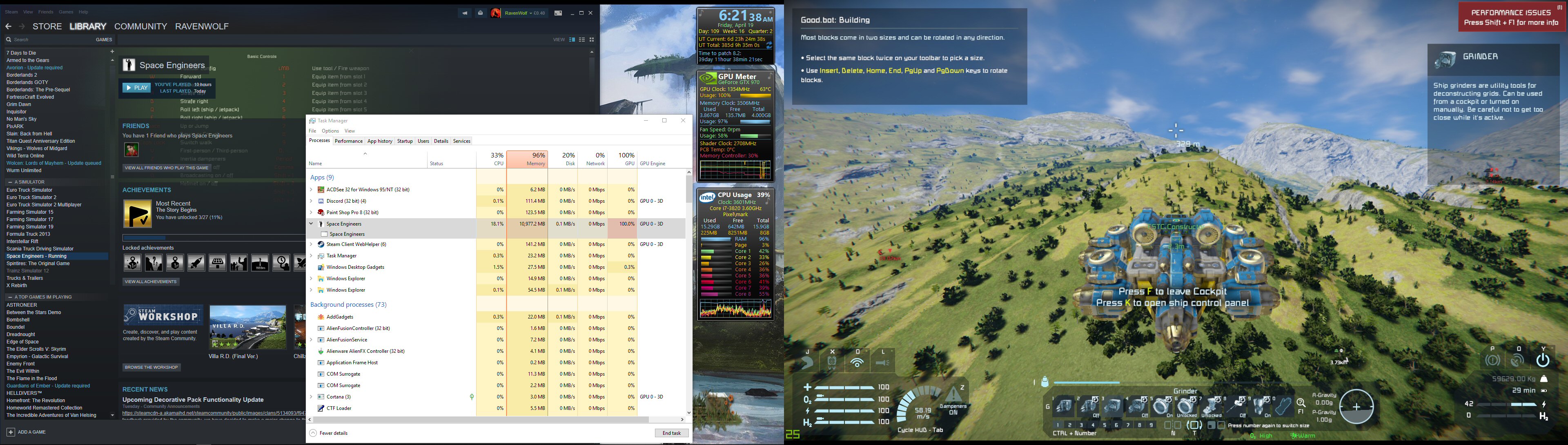Select the Steam list view icon

pyautogui.click(x=582, y=40)
